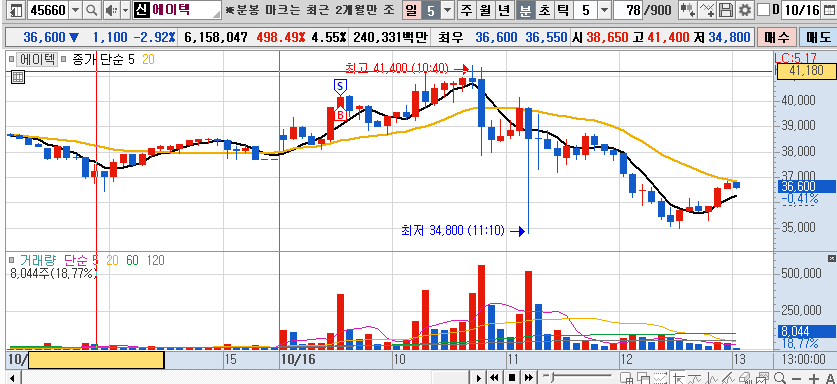Select 월 monthly period button
This screenshot has width=837, height=384.
click(485, 10)
